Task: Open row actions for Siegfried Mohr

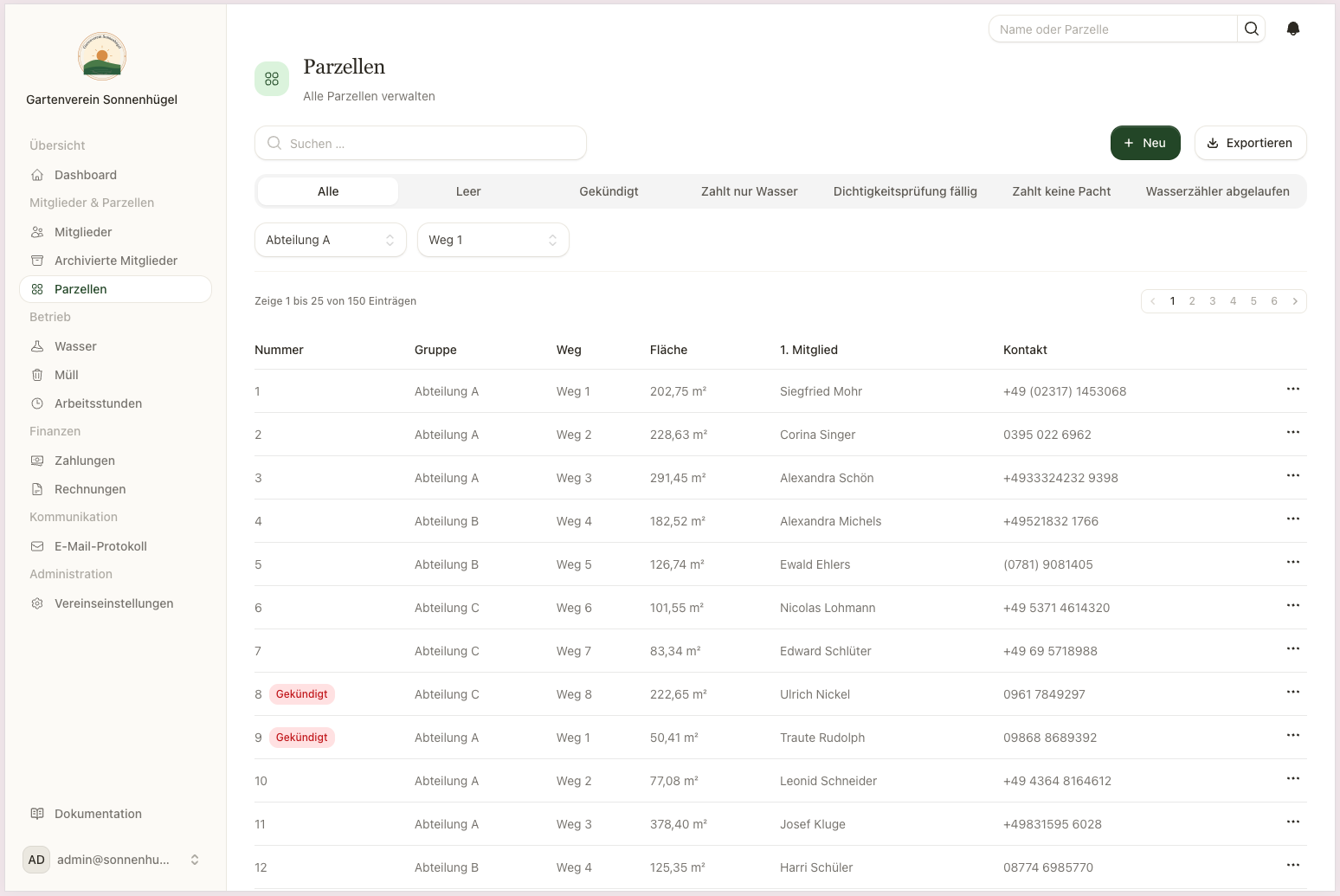Action: click(x=1293, y=390)
